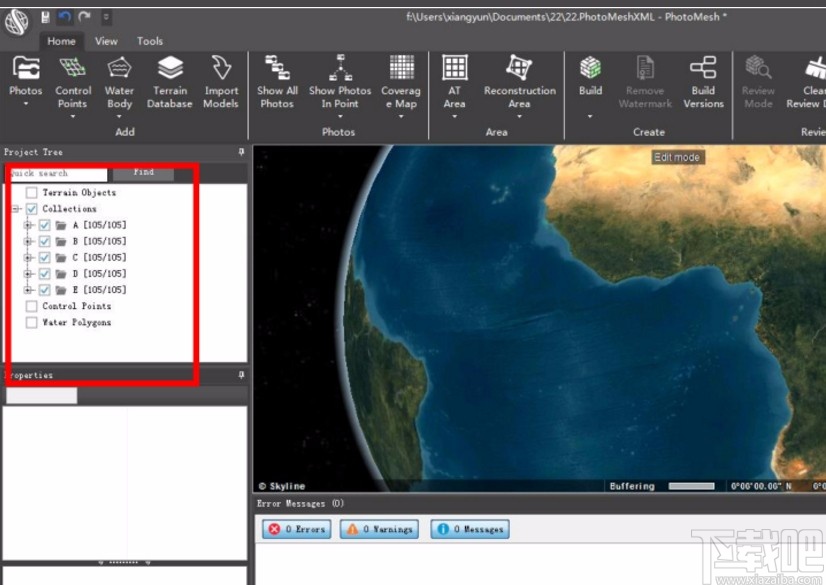Click the Remove Watermark icon
Image resolution: width=826 pixels, height=585 pixels.
645,68
